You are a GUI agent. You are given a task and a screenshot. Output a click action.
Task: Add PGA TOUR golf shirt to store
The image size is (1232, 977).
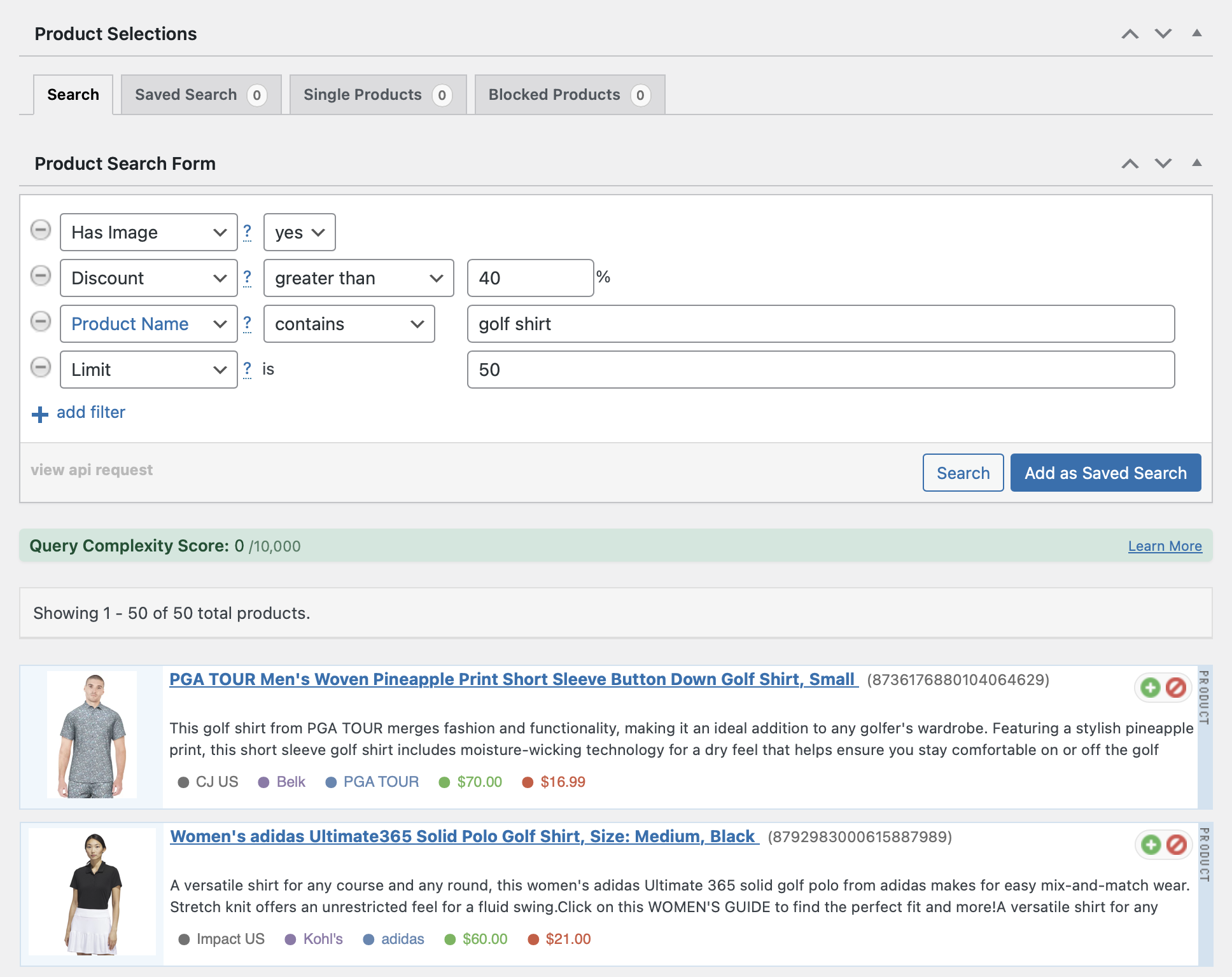tap(1151, 688)
